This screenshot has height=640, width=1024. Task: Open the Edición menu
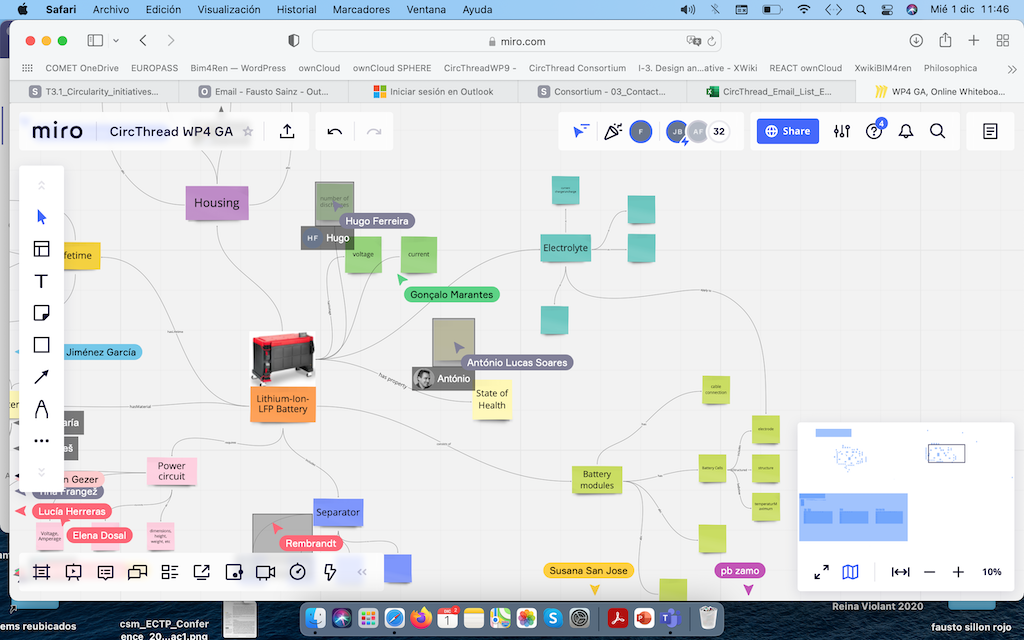coord(163,10)
